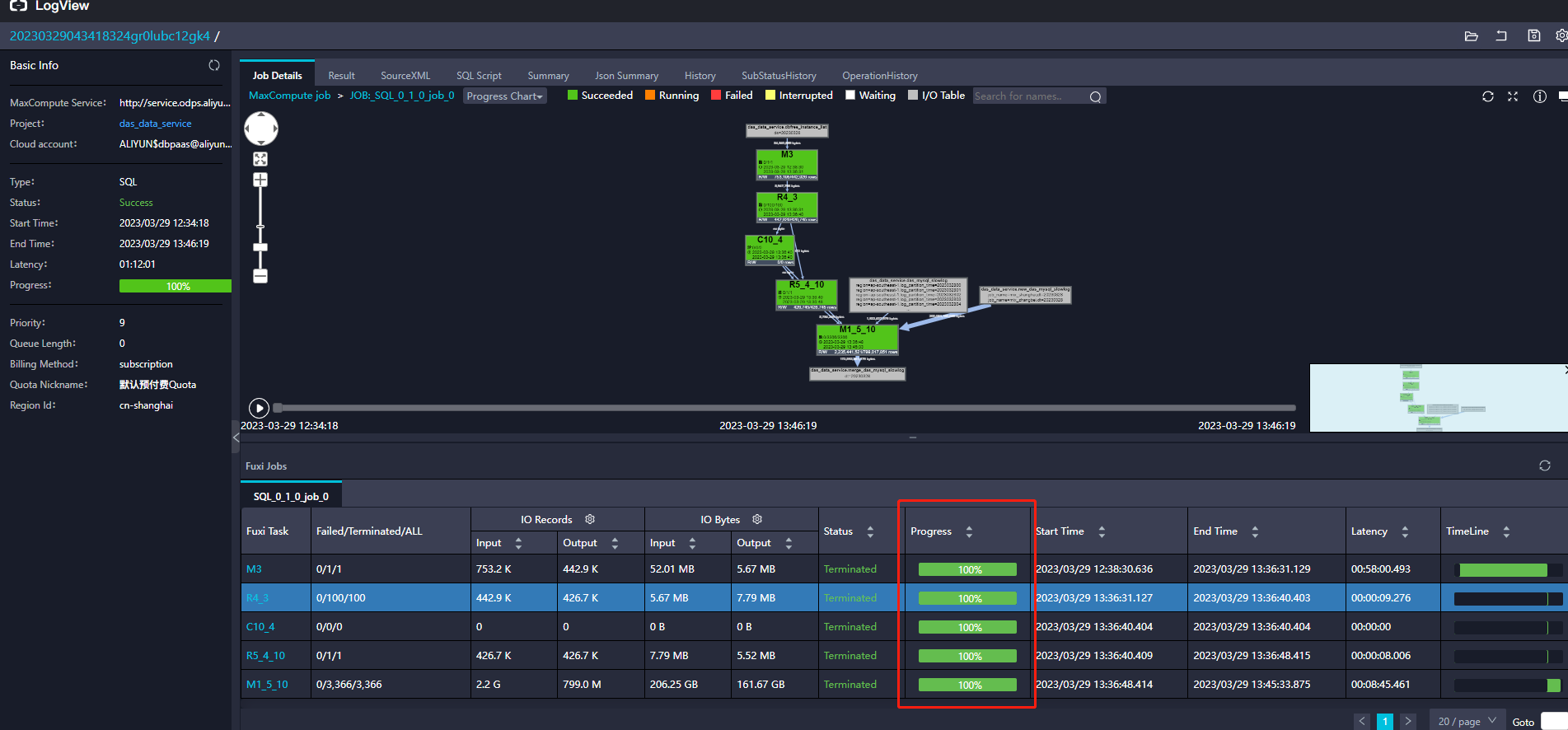Sort by IO Records Input
The width and height of the screenshot is (1568, 730).
click(518, 543)
